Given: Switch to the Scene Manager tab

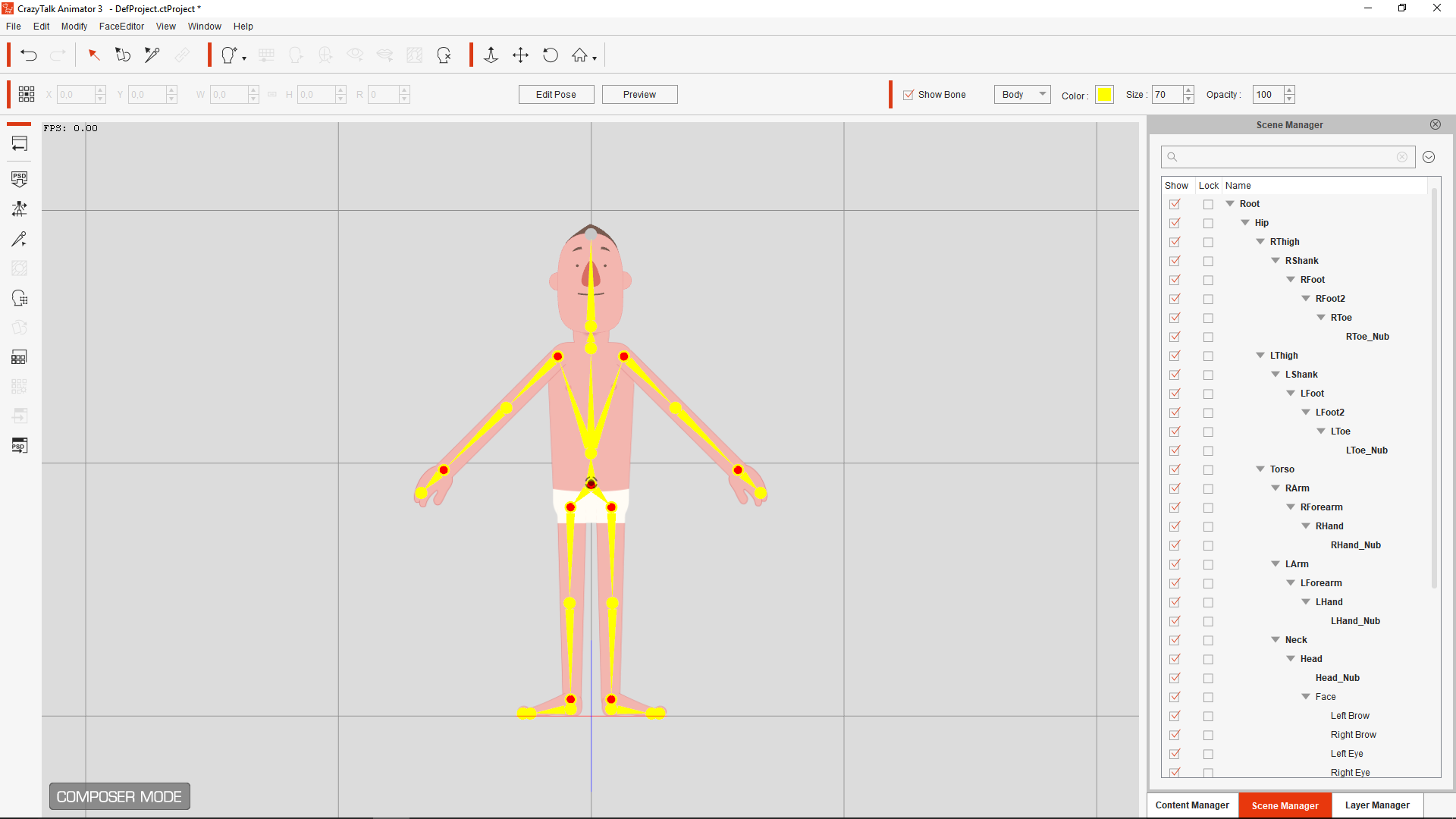Looking at the screenshot, I should pyautogui.click(x=1285, y=805).
